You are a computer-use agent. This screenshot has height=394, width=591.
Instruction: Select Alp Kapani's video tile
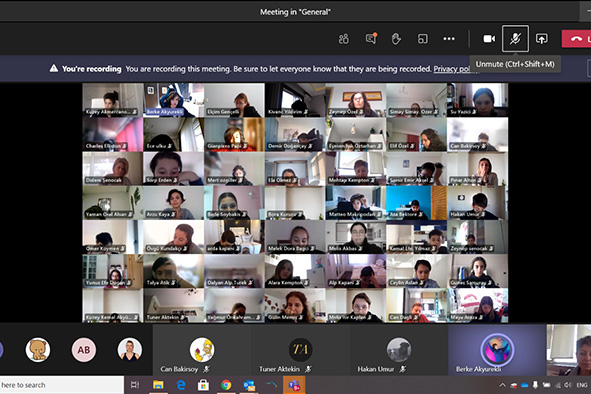[356, 271]
